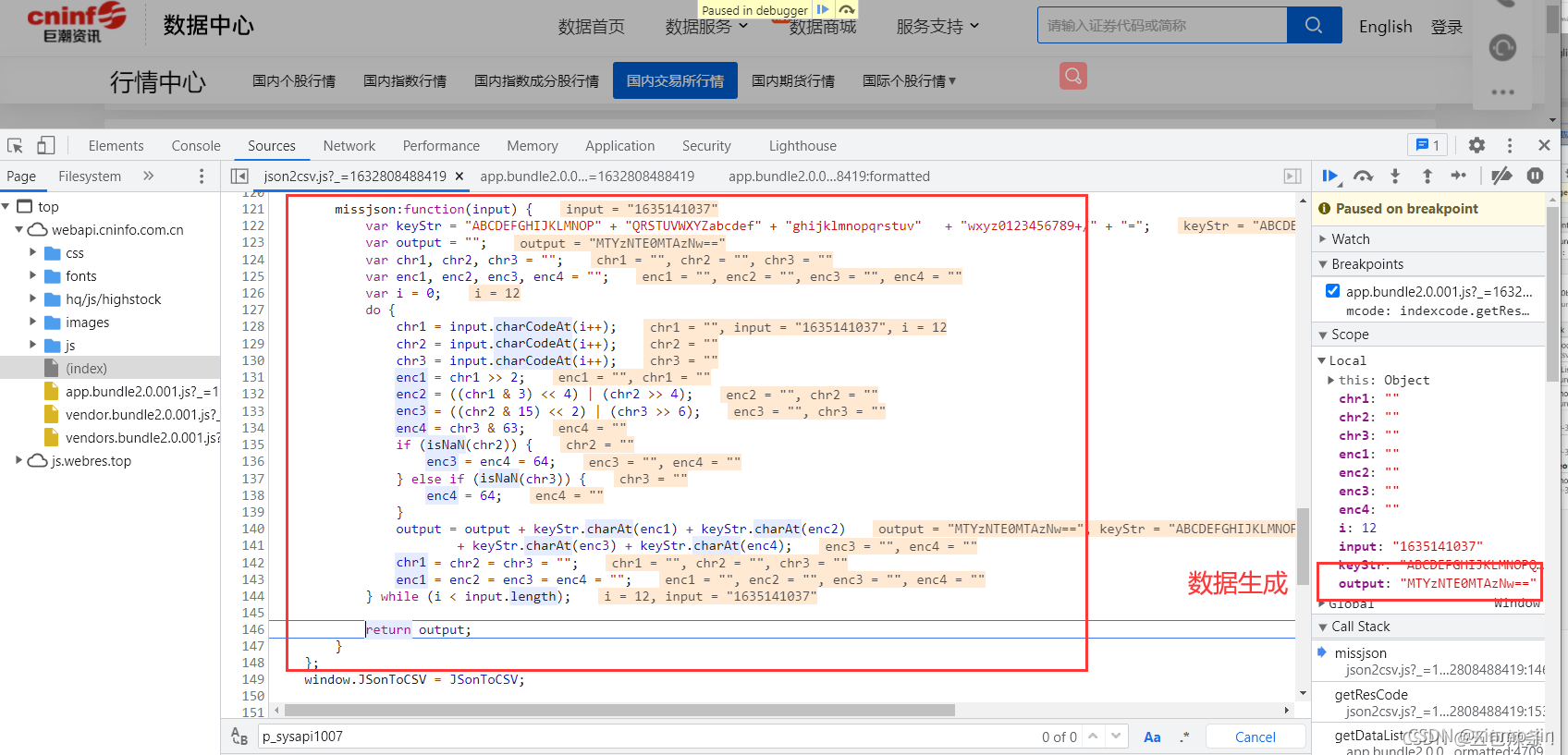1568x755 pixels.
Task: Expand the images folder
Action: (x=33, y=322)
